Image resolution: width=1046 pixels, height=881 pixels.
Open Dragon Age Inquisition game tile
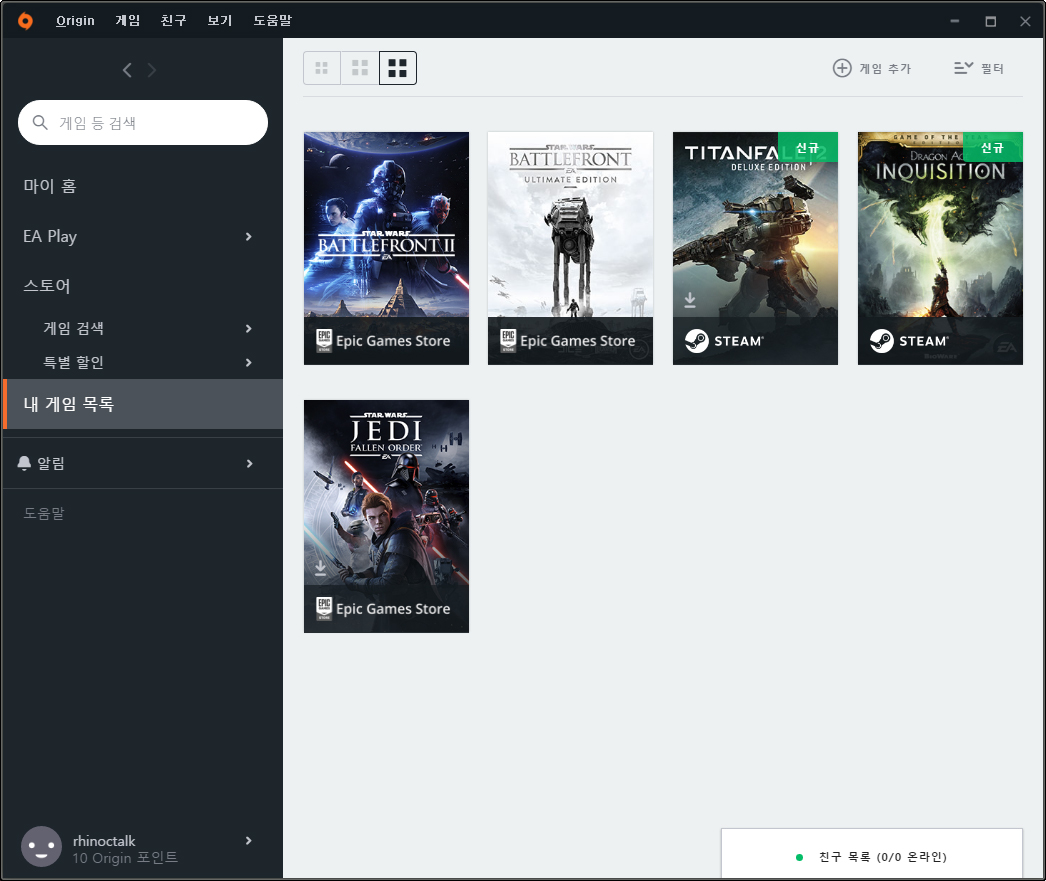(940, 248)
